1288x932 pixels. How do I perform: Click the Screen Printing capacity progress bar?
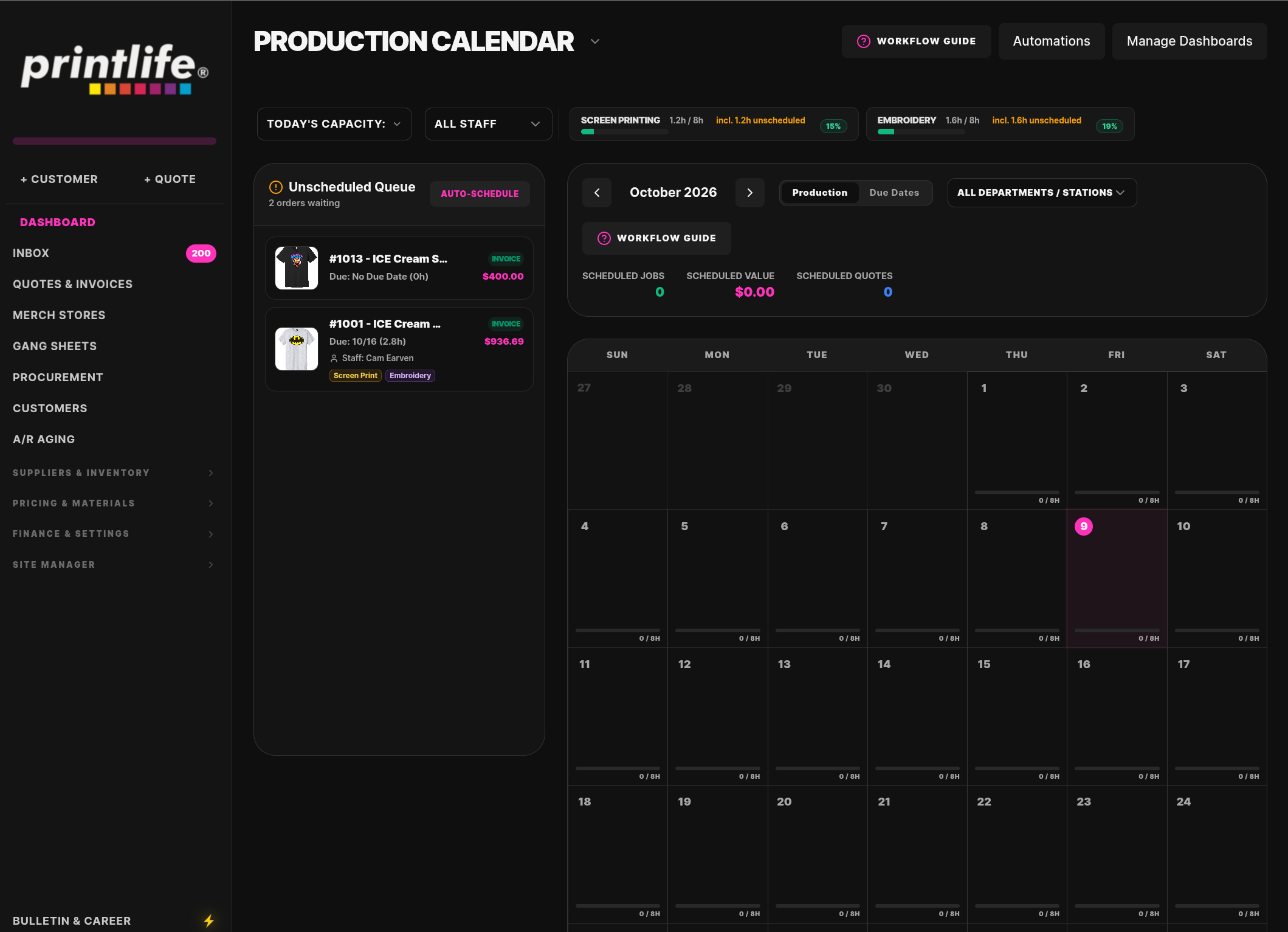[624, 132]
